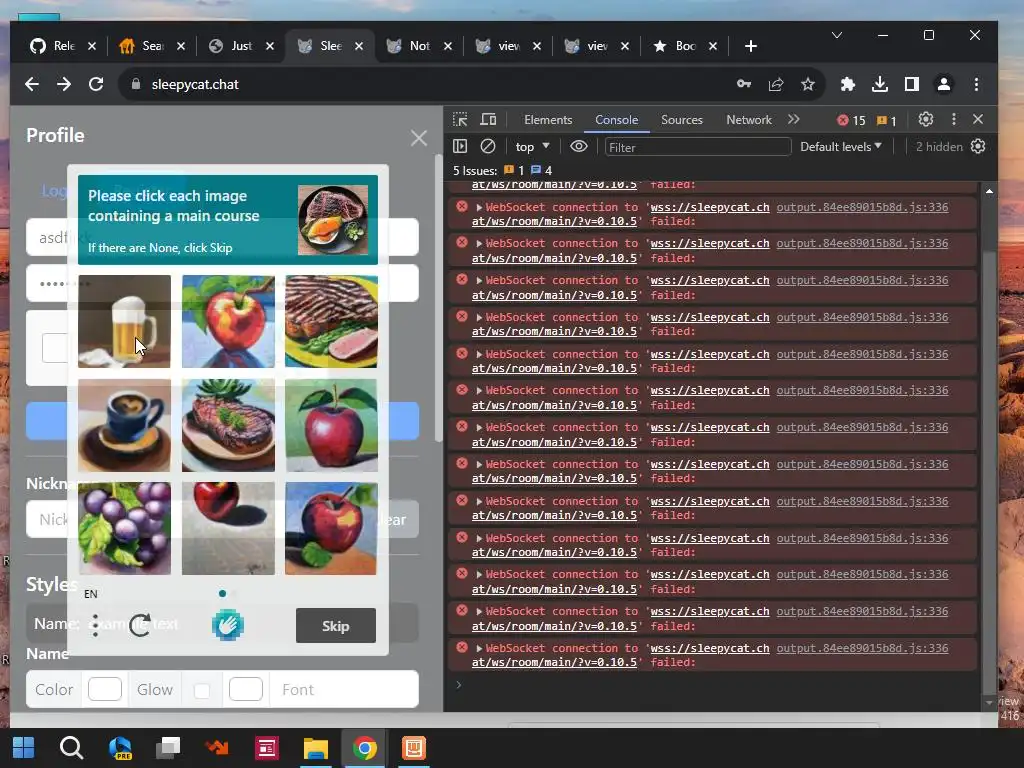Show the console sidebar
The height and width of the screenshot is (768, 1024).
pos(460,146)
